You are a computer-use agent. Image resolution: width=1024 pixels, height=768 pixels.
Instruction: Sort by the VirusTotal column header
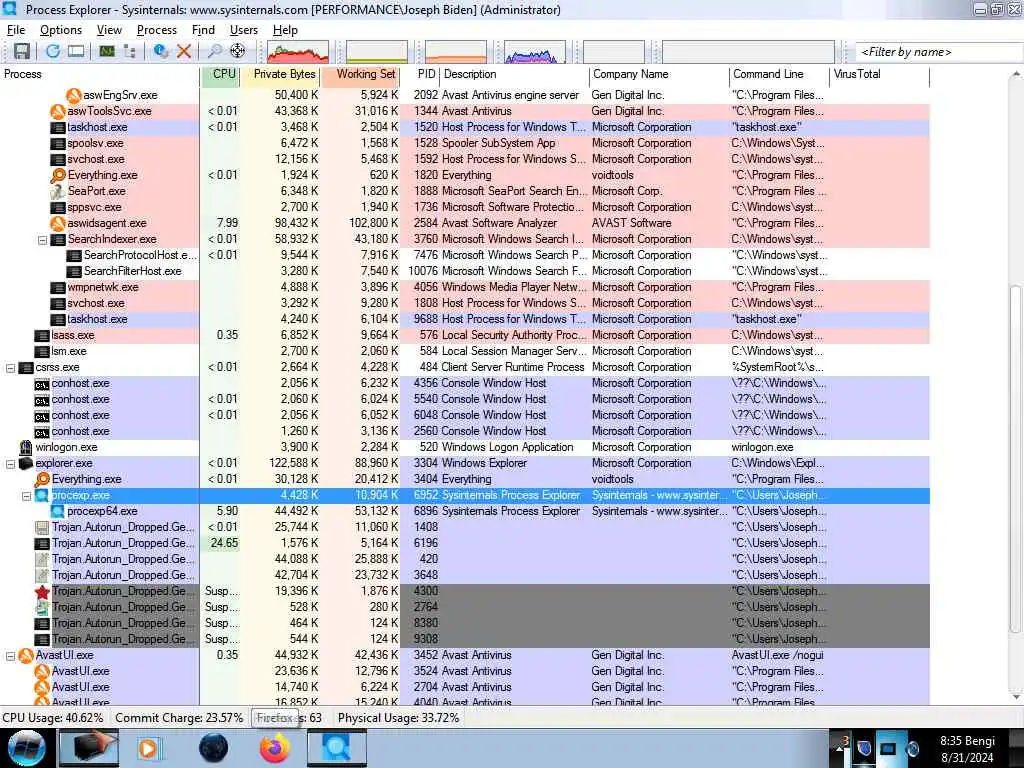pyautogui.click(x=880, y=74)
